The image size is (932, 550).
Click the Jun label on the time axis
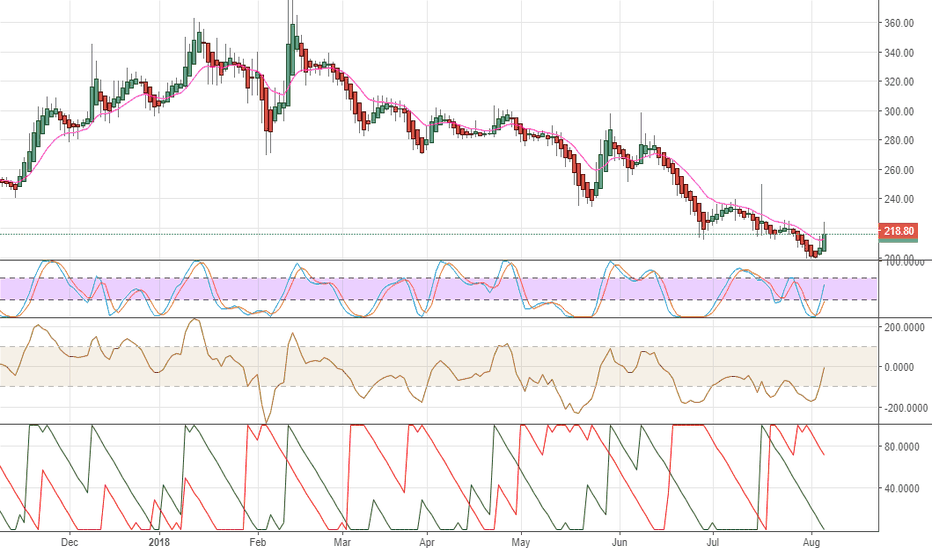click(x=619, y=542)
